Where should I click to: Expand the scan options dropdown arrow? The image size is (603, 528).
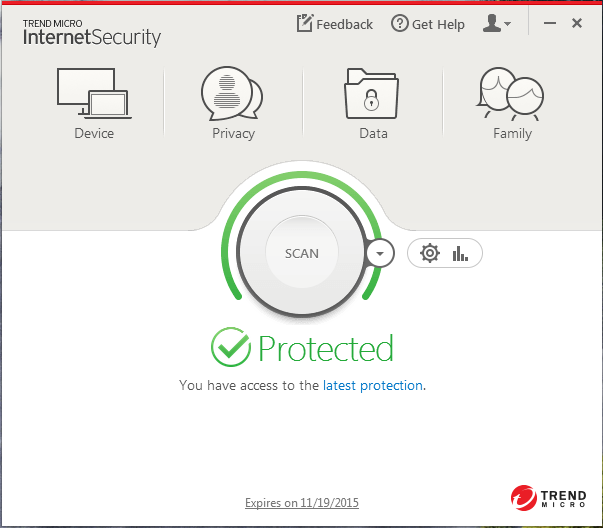(x=380, y=253)
